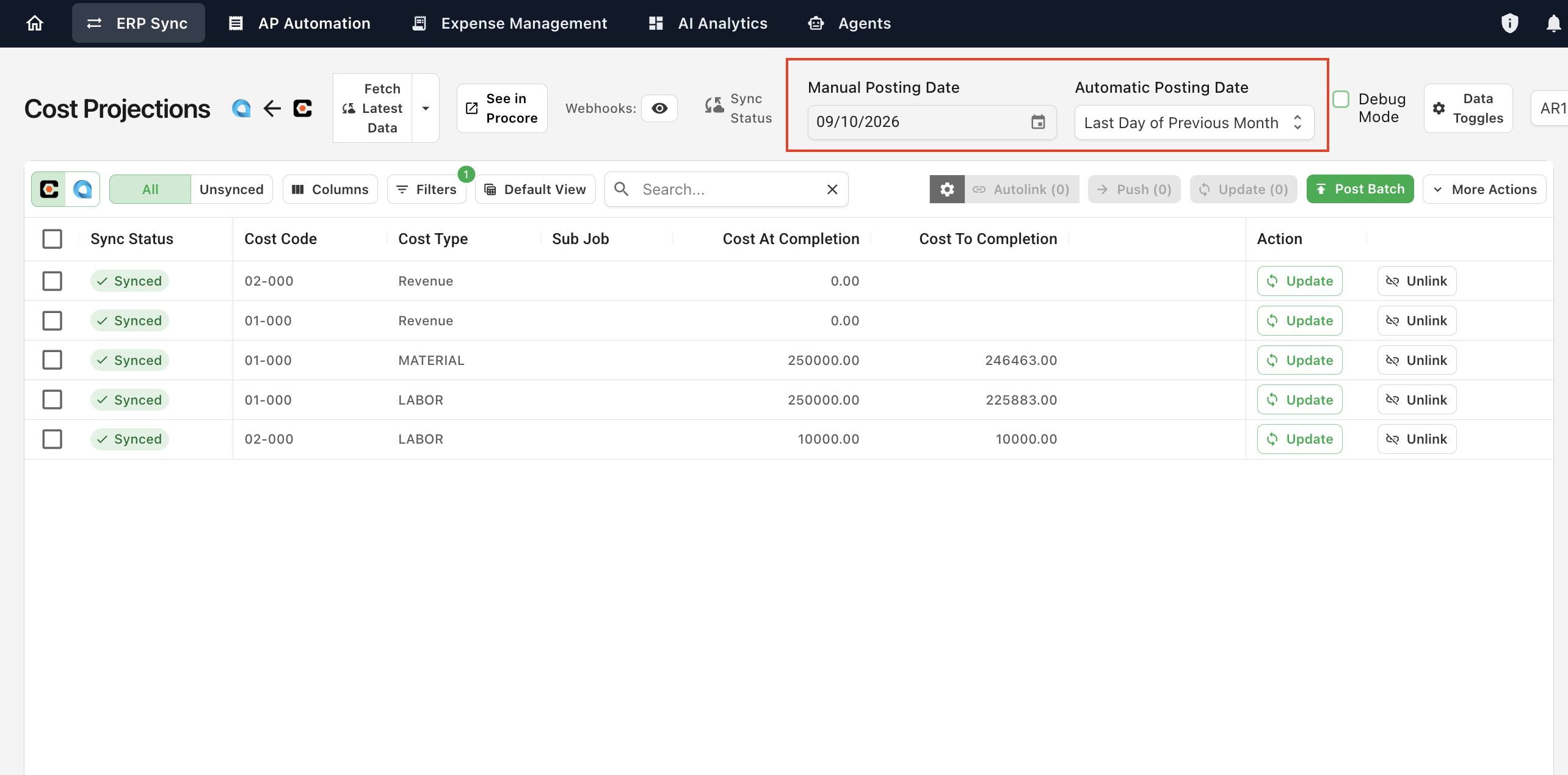Open the security shield icon

point(1509,23)
